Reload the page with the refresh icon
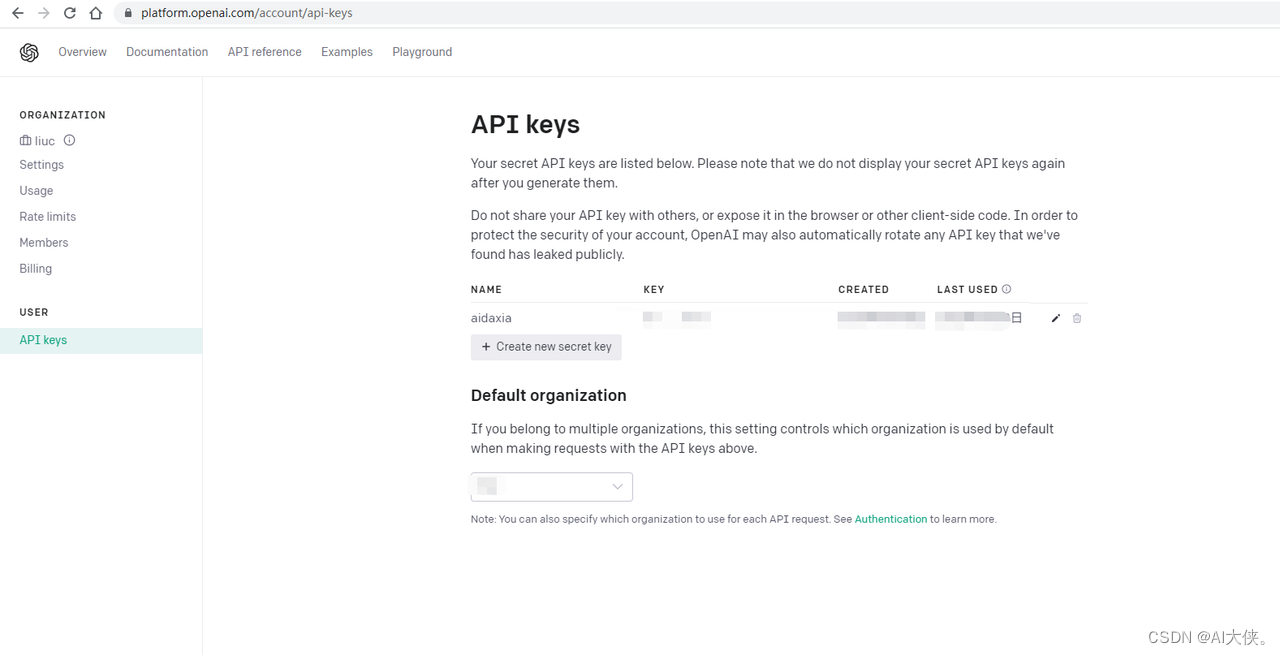The width and height of the screenshot is (1280, 655). pos(69,13)
